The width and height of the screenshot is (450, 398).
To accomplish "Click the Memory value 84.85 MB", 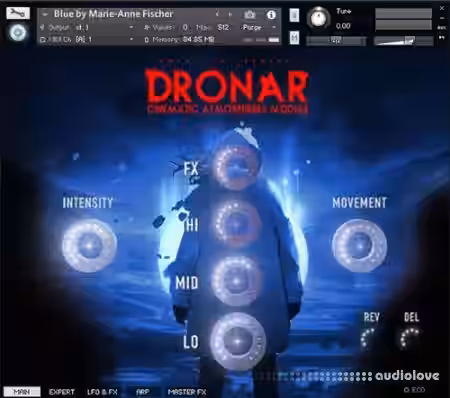I will click(x=198, y=40).
